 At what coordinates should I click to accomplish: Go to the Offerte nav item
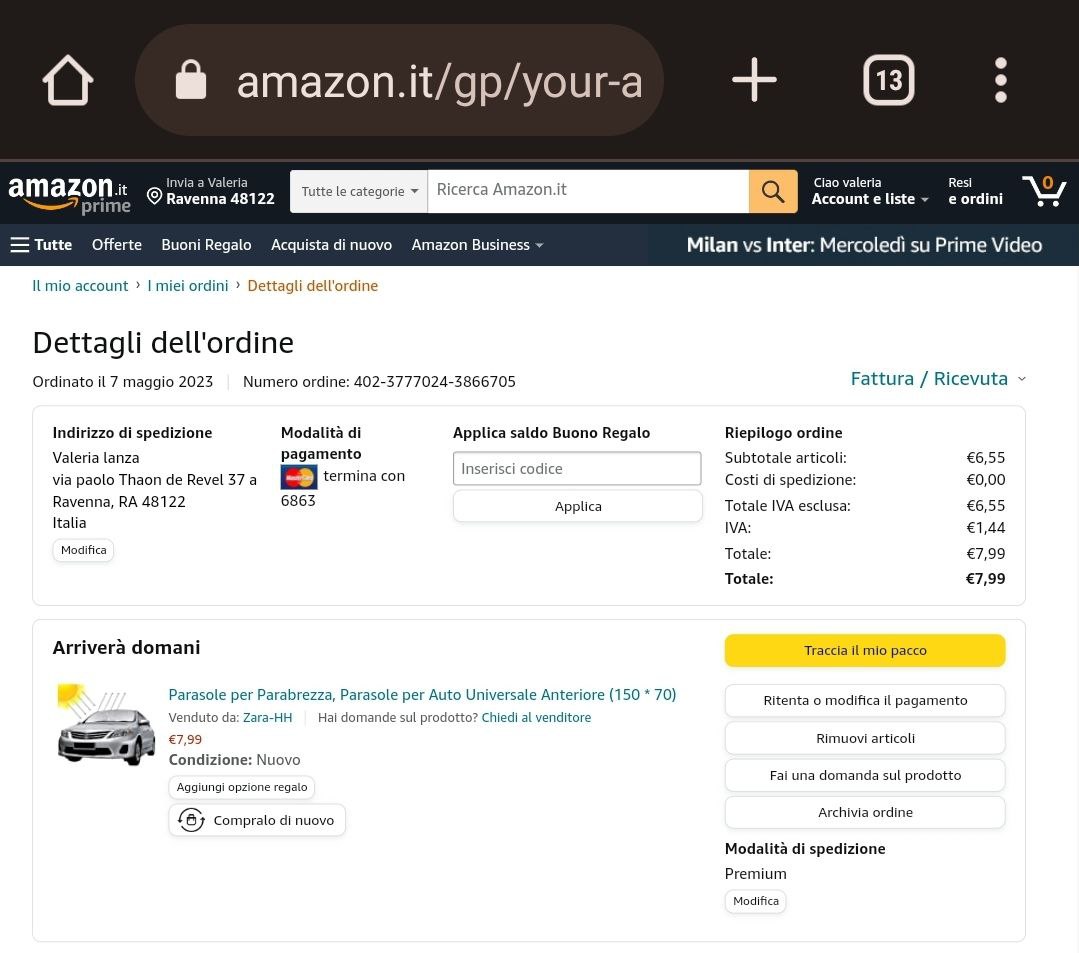click(117, 245)
